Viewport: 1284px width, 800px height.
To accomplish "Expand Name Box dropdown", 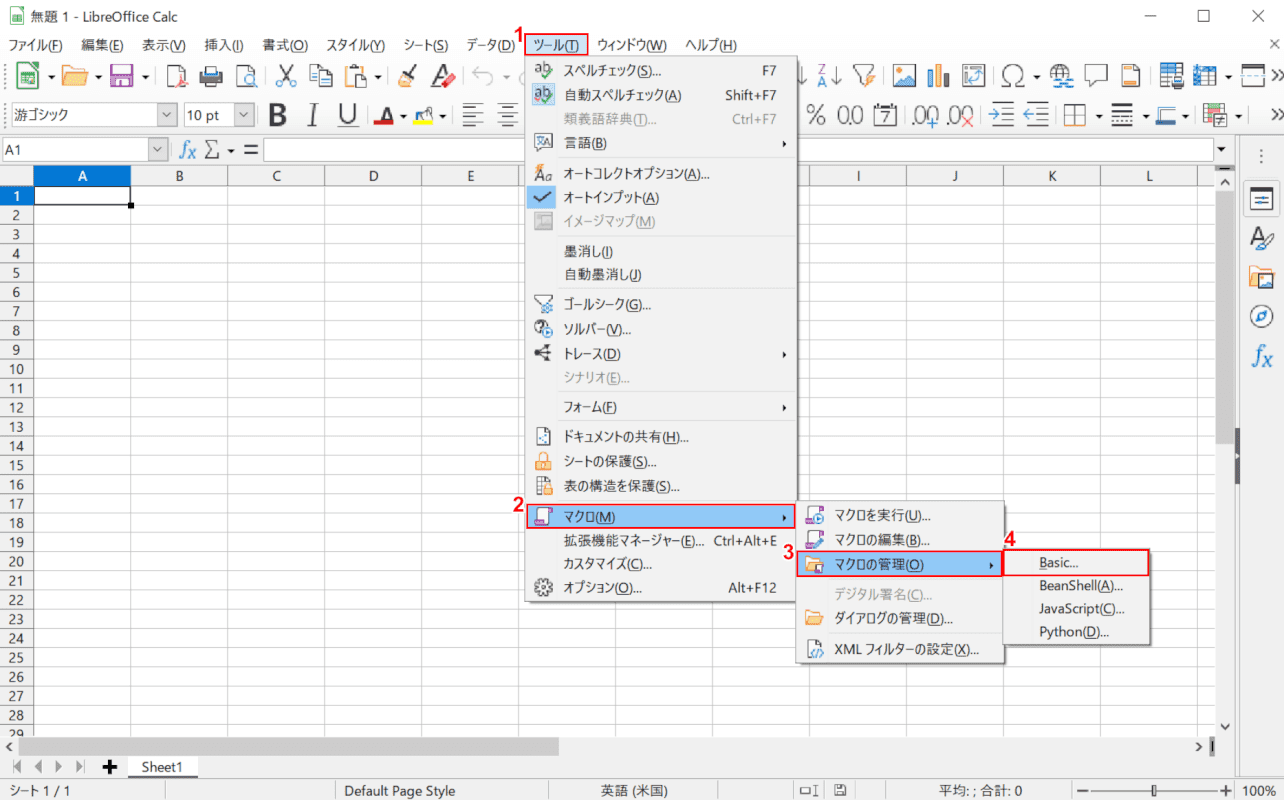I will pos(158,150).
